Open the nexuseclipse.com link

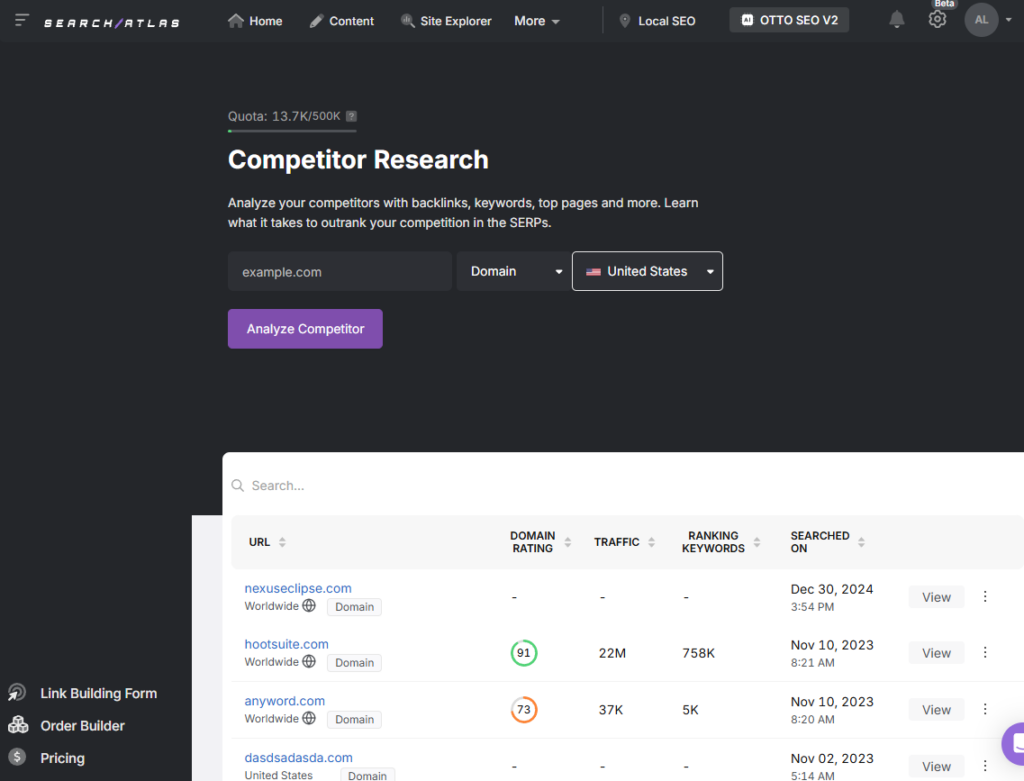298,588
